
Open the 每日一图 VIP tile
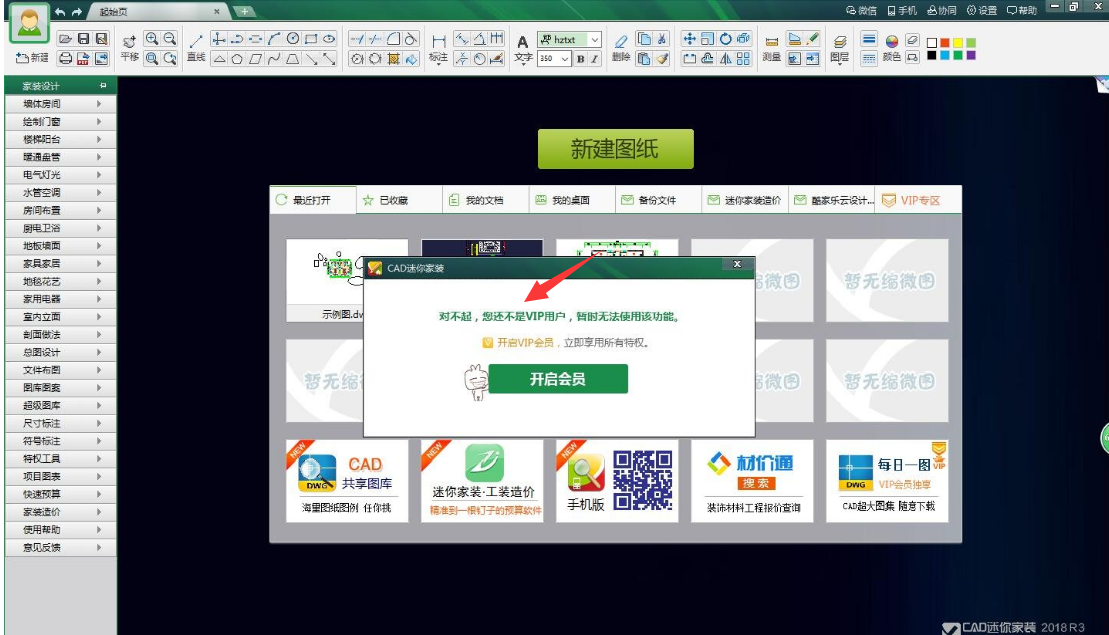coord(887,481)
